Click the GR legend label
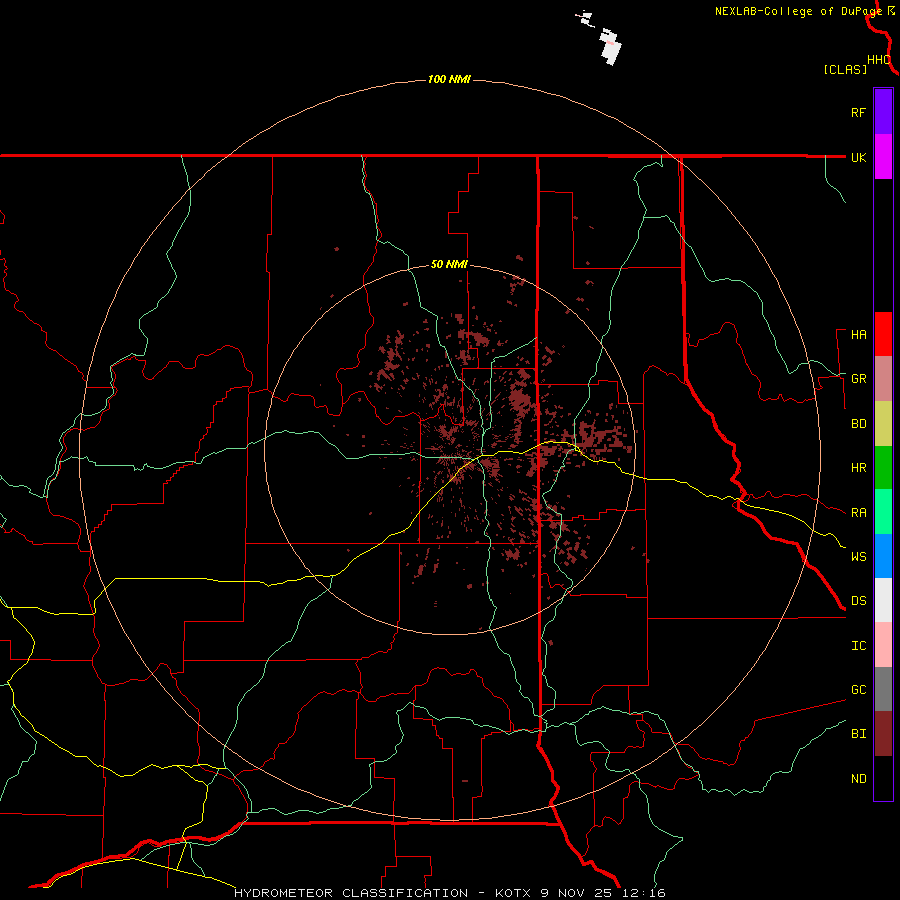 click(858, 379)
